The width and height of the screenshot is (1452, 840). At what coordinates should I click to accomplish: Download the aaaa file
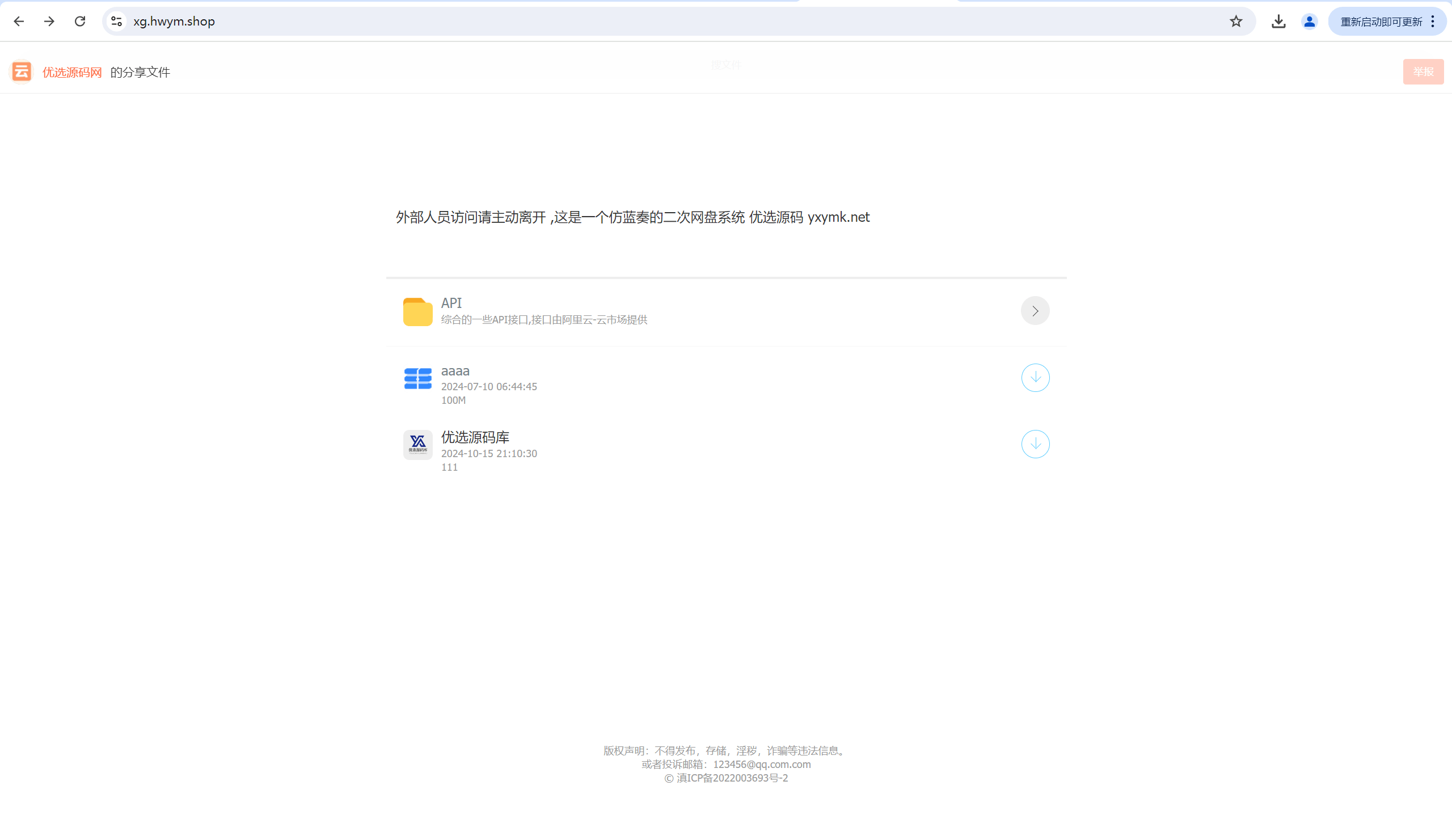pos(1035,377)
